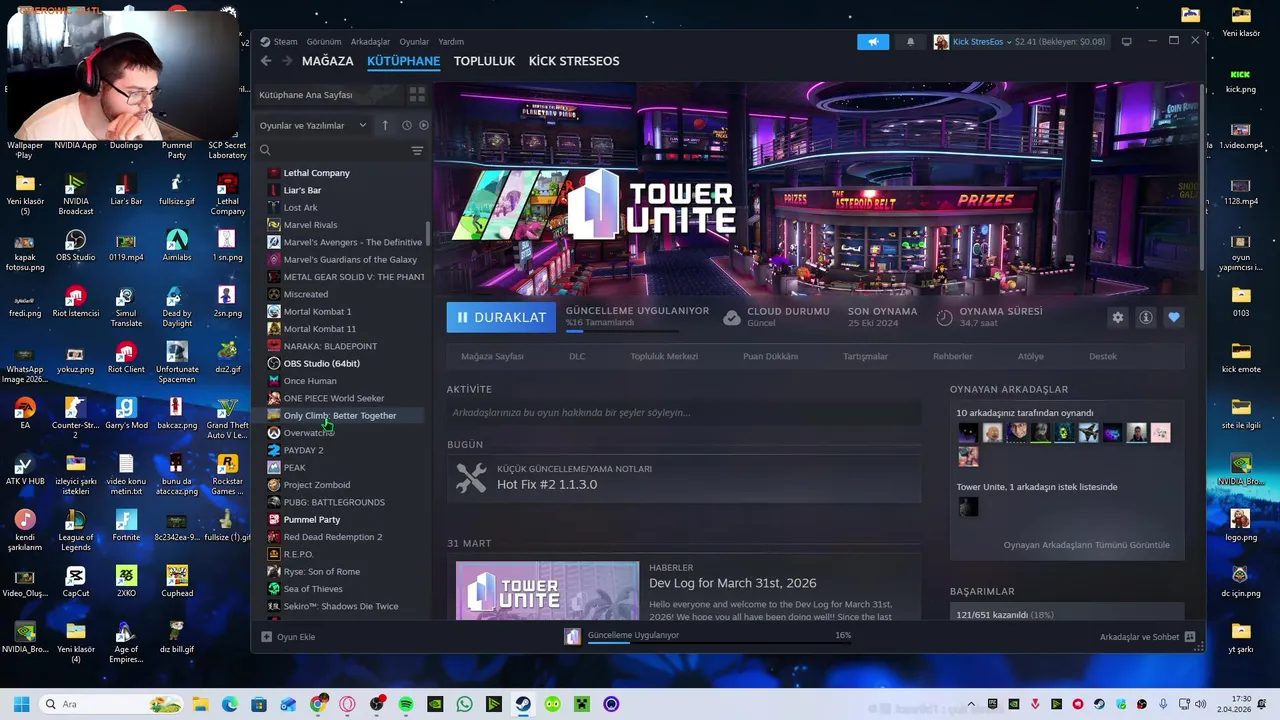Screen dimensions: 1280x720
Task: Open the Atölye link
Action: coord(1030,356)
